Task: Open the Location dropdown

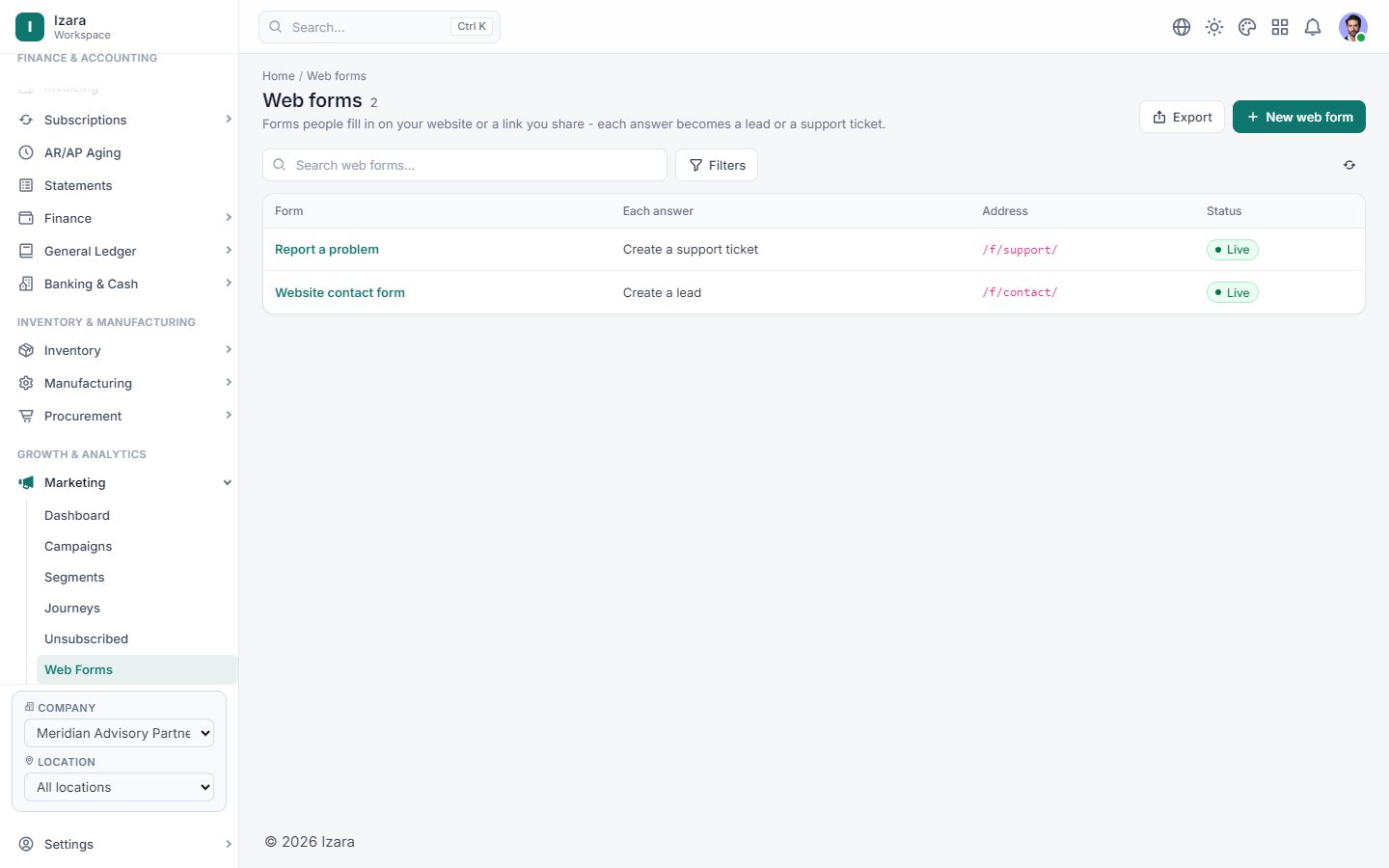Action: tap(119, 787)
